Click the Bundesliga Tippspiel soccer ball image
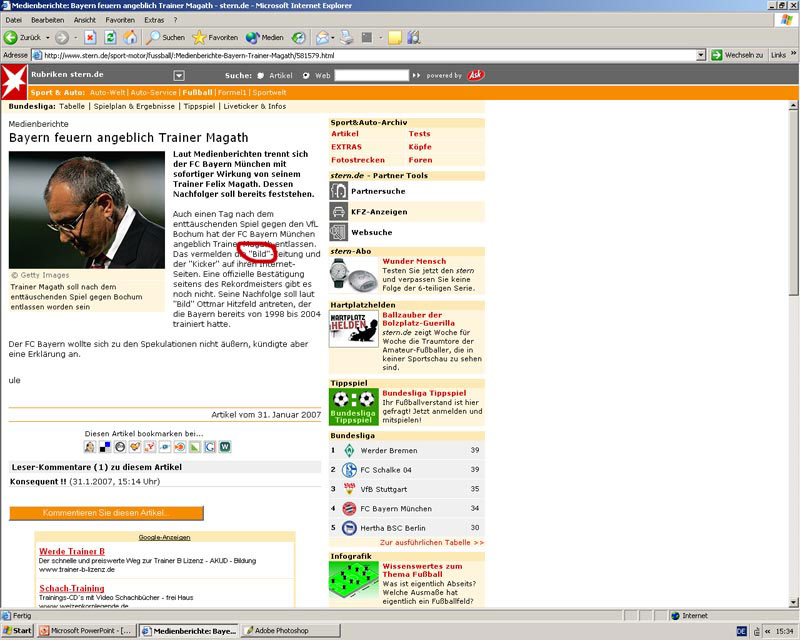The image size is (800, 640). coord(354,407)
